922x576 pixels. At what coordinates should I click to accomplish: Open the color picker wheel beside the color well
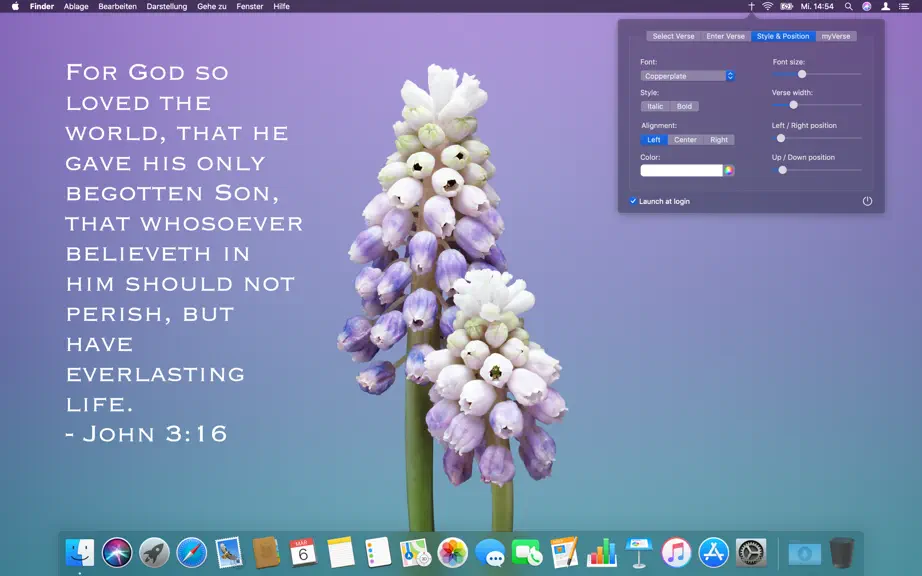pyautogui.click(x=729, y=170)
